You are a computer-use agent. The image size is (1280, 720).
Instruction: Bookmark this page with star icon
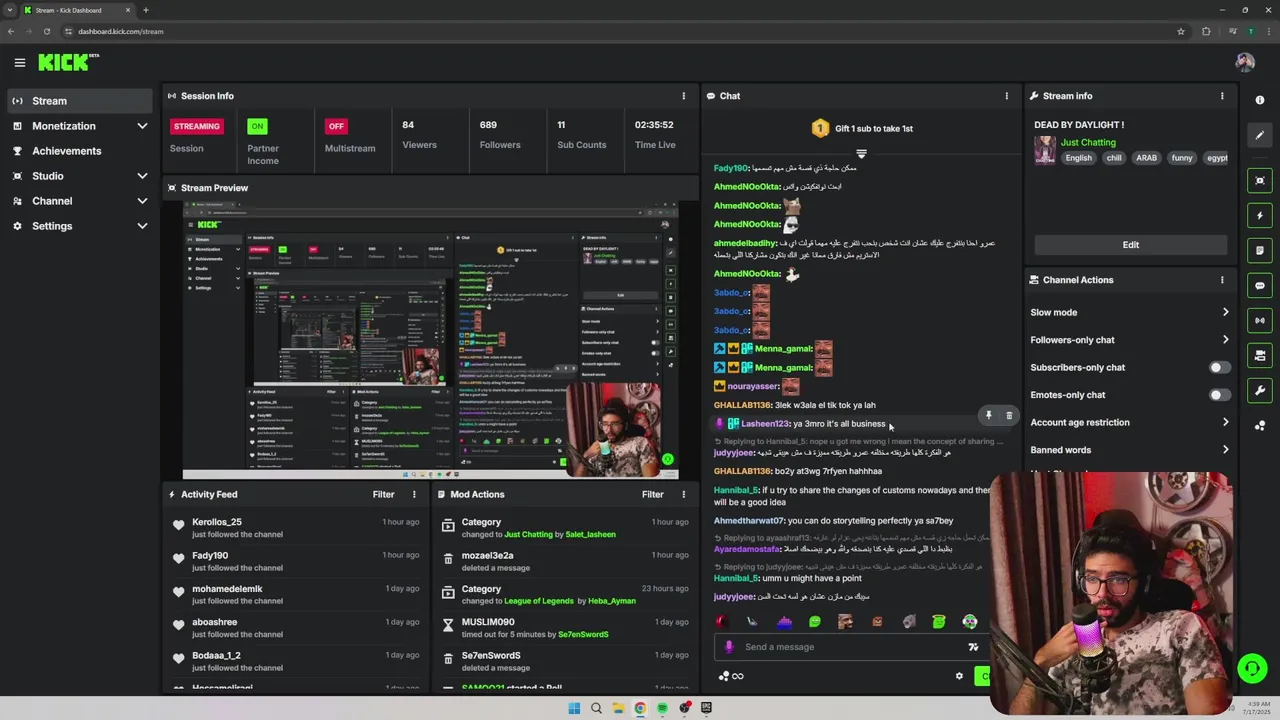coord(1181,31)
